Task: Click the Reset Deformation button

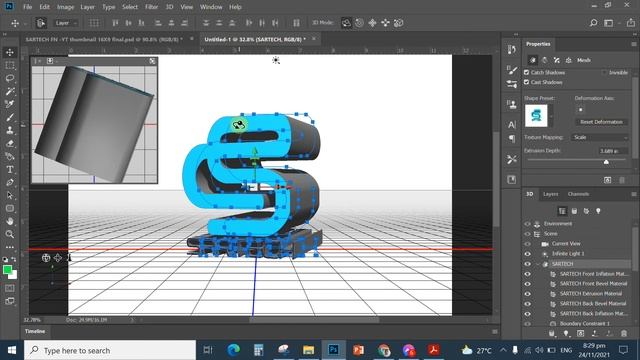Action: 601,122
